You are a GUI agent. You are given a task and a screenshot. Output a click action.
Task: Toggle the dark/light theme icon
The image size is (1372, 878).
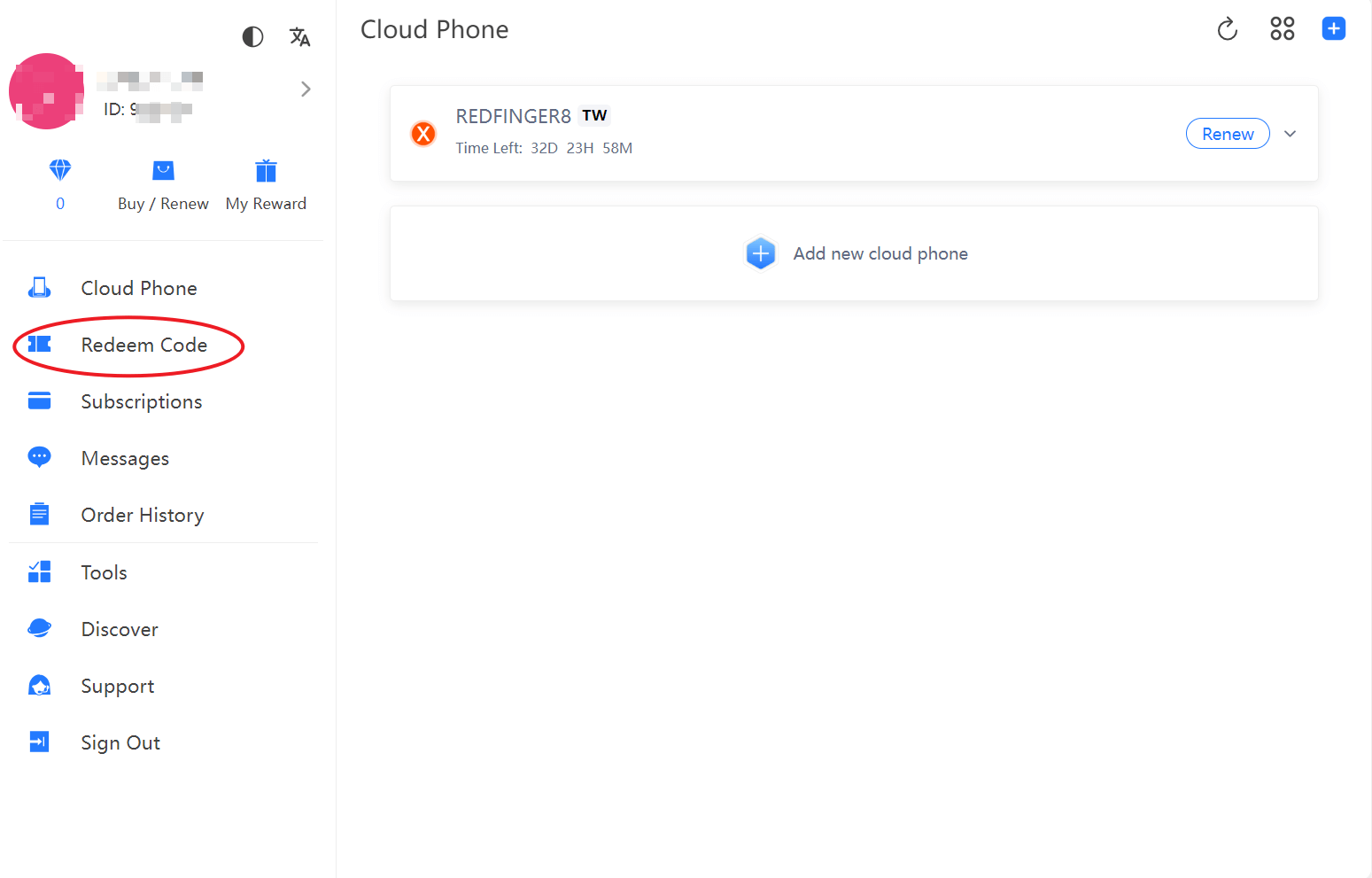point(252,36)
